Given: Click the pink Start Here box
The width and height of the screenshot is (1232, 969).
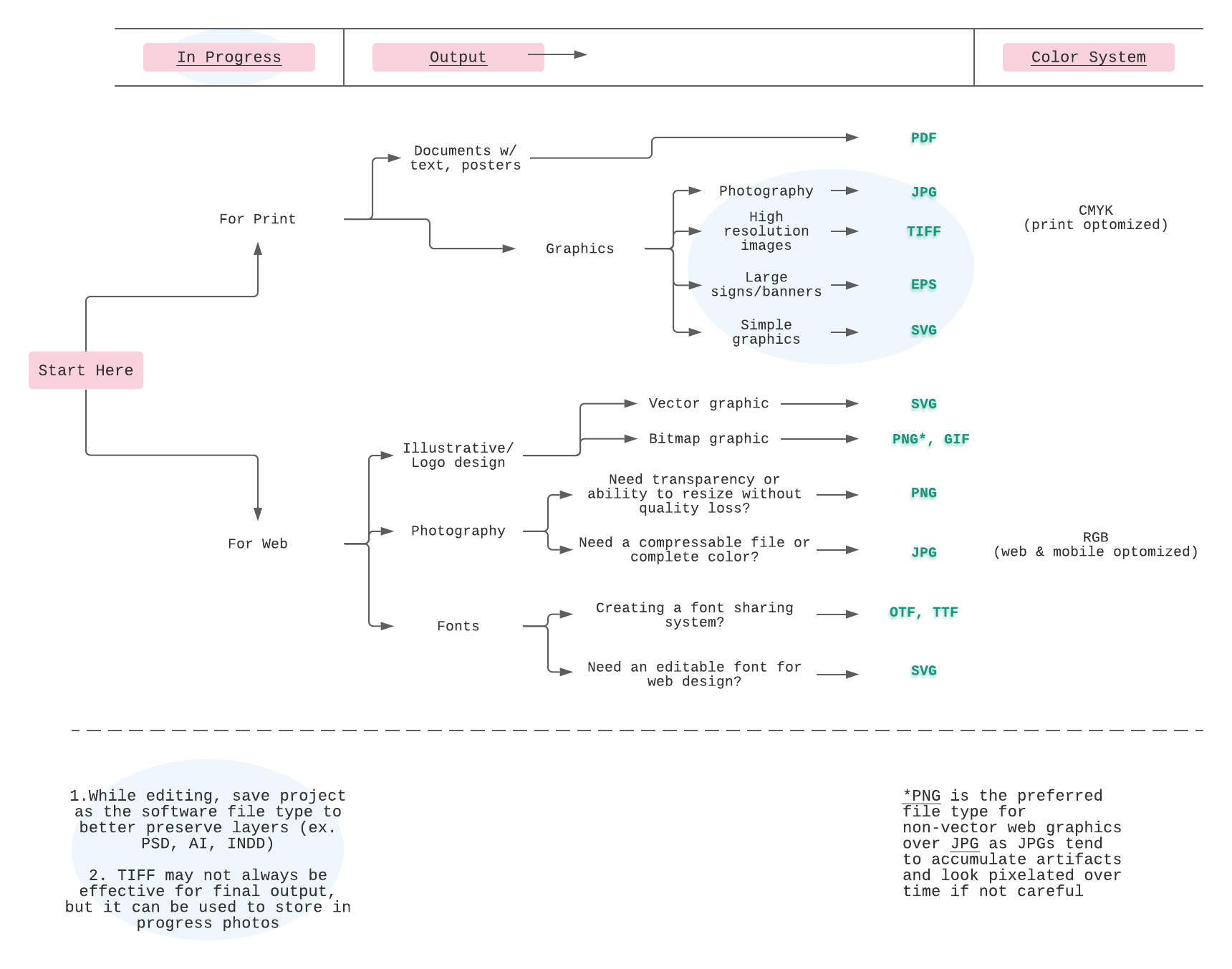Looking at the screenshot, I should point(86,370).
